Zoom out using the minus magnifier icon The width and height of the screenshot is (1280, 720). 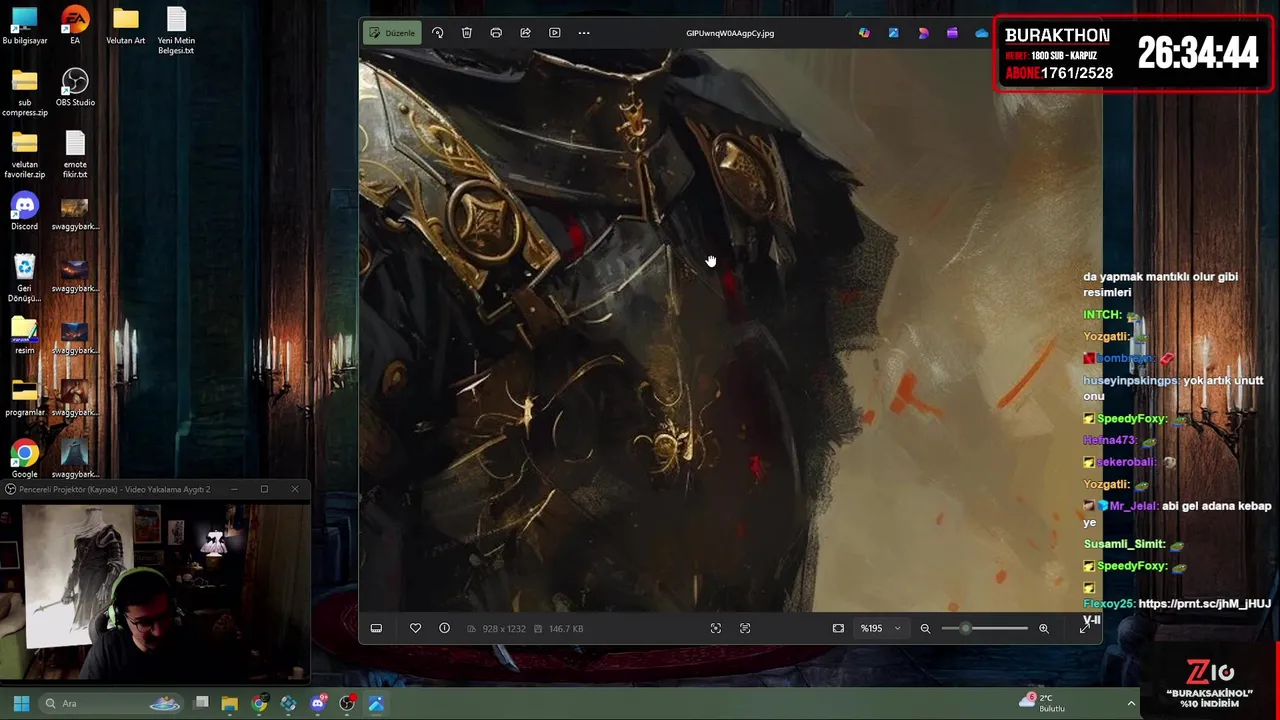tap(925, 628)
